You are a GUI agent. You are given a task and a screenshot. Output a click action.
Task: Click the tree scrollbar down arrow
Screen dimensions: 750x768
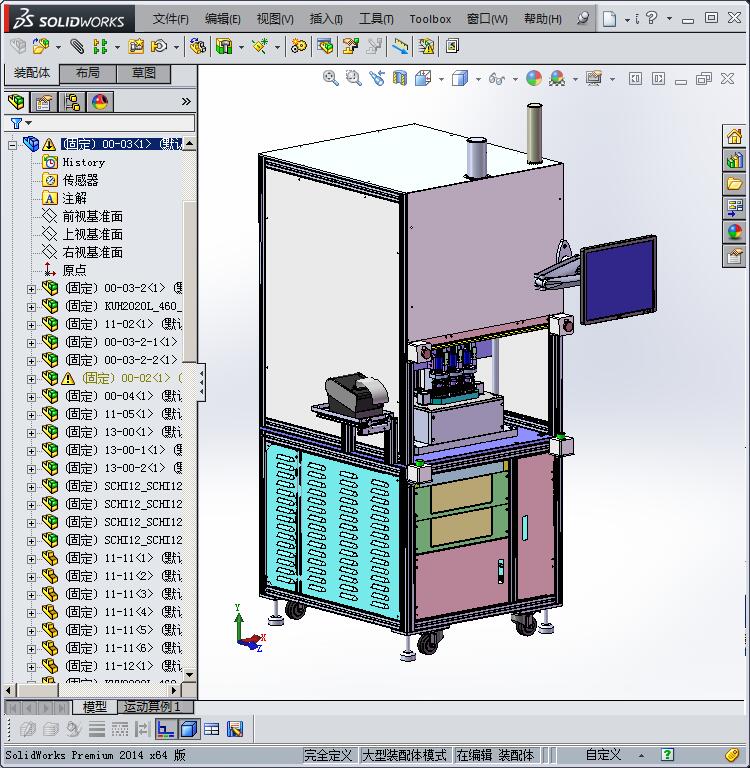pos(189,674)
